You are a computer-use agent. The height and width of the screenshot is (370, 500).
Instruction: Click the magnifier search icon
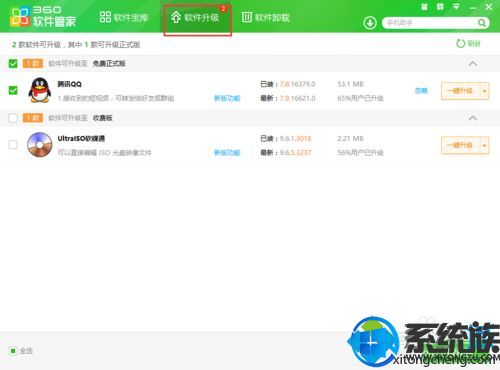(482, 23)
